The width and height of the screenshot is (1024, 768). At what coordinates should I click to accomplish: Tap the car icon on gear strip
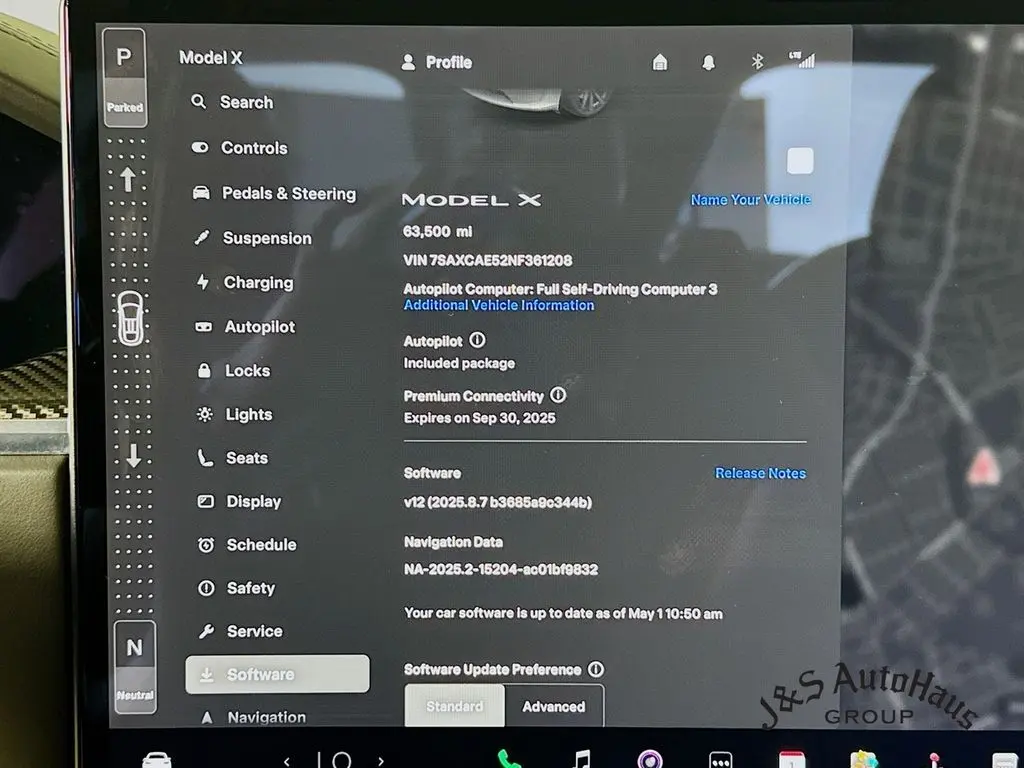[130, 318]
